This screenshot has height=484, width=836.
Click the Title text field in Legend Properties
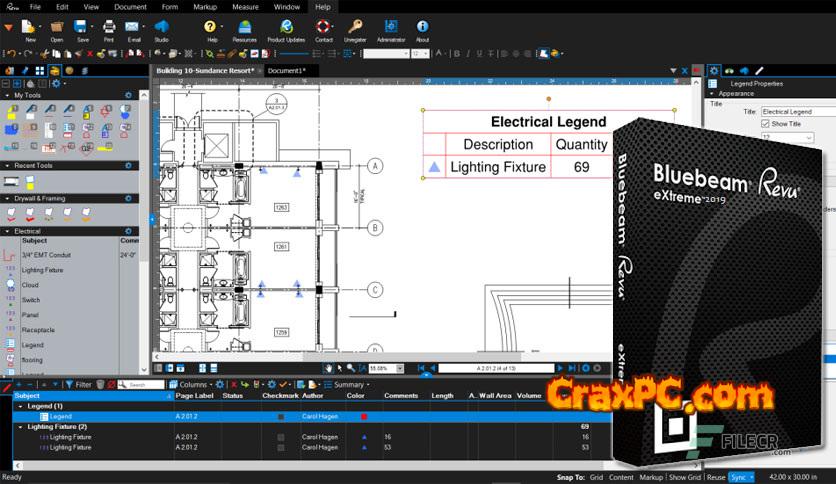click(x=794, y=112)
